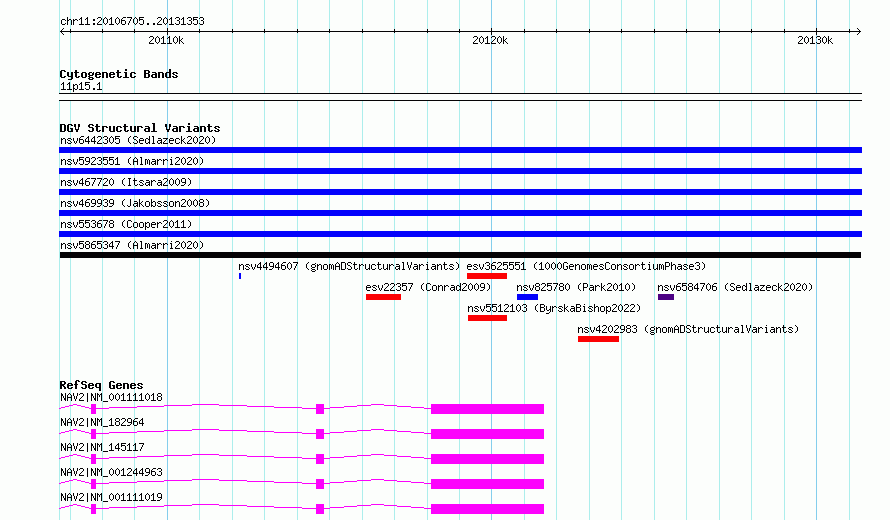Screen dimensions: 890x520
Task: Click the Cytogenetic Bands track title
Action: pyautogui.click(x=119, y=74)
